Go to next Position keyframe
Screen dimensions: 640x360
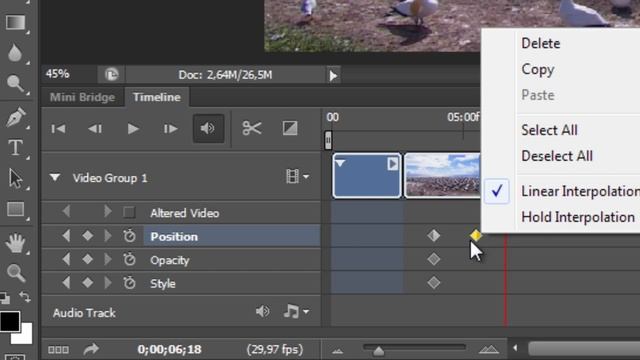[x=108, y=236]
